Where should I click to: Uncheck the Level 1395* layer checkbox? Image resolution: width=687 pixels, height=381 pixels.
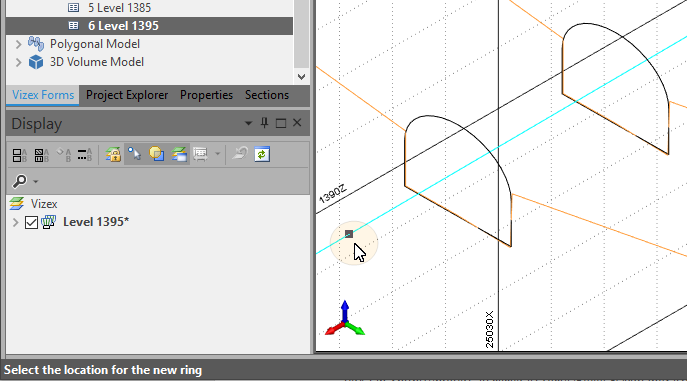coord(32,222)
